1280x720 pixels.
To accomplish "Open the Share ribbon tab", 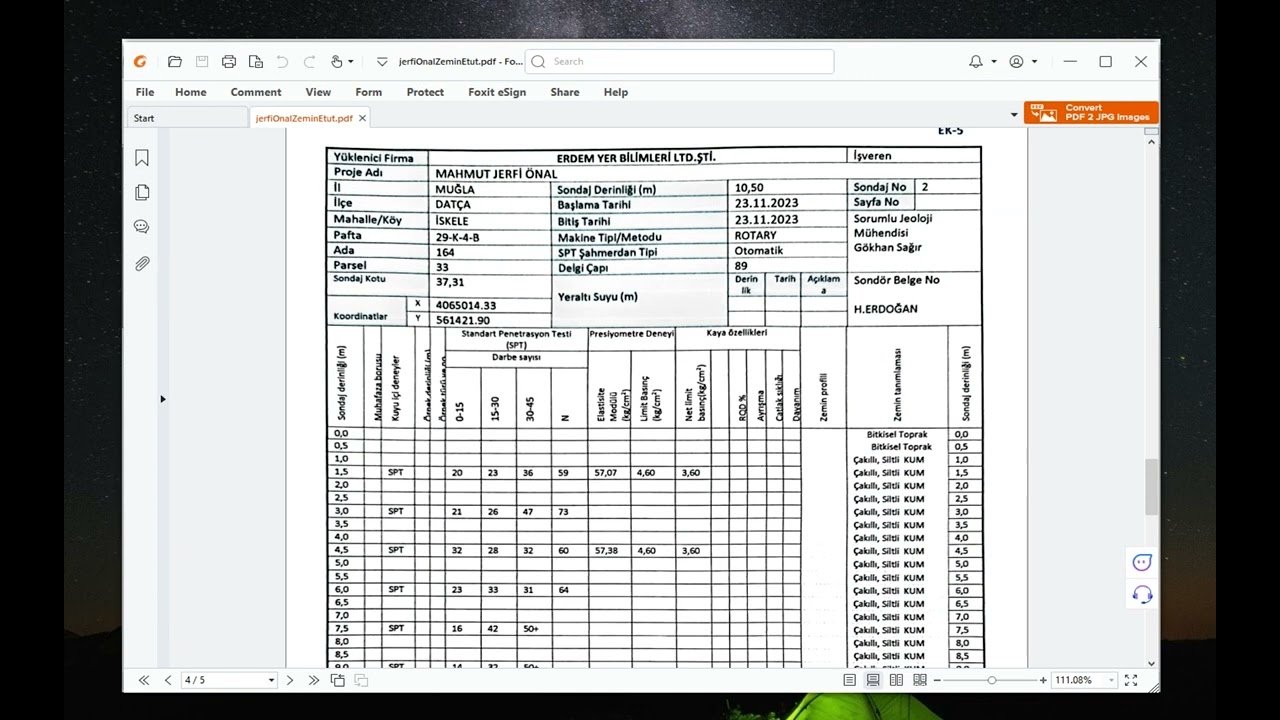I will point(565,92).
